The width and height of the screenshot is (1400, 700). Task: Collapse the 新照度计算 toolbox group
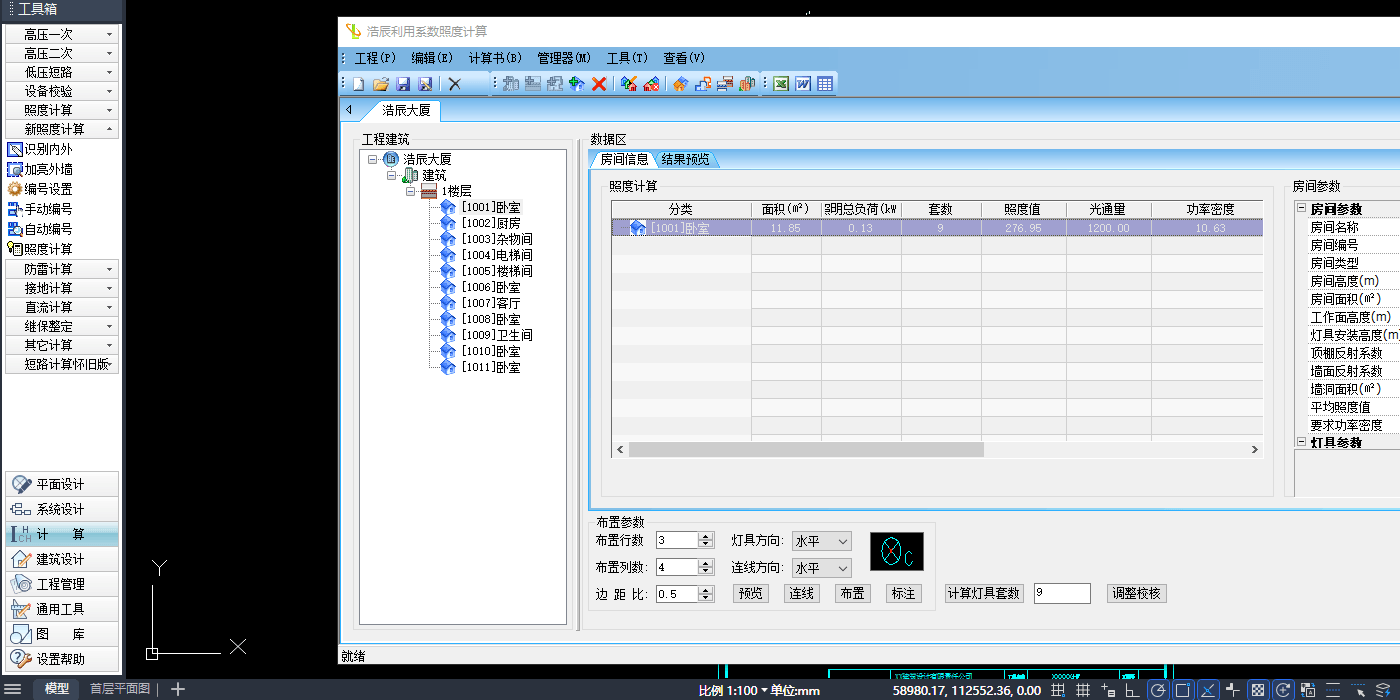click(62, 129)
